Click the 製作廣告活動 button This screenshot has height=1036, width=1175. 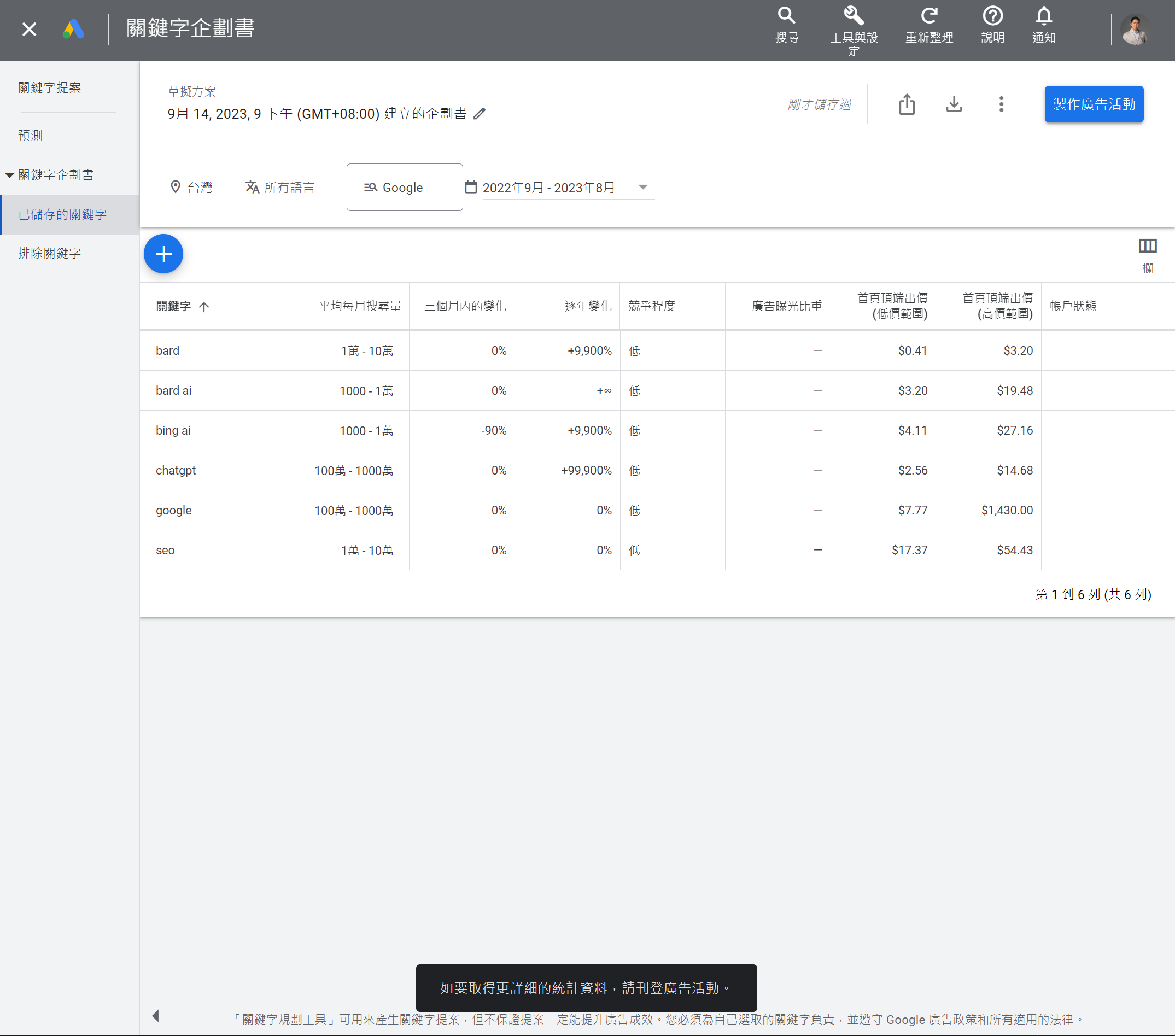pyautogui.click(x=1094, y=104)
